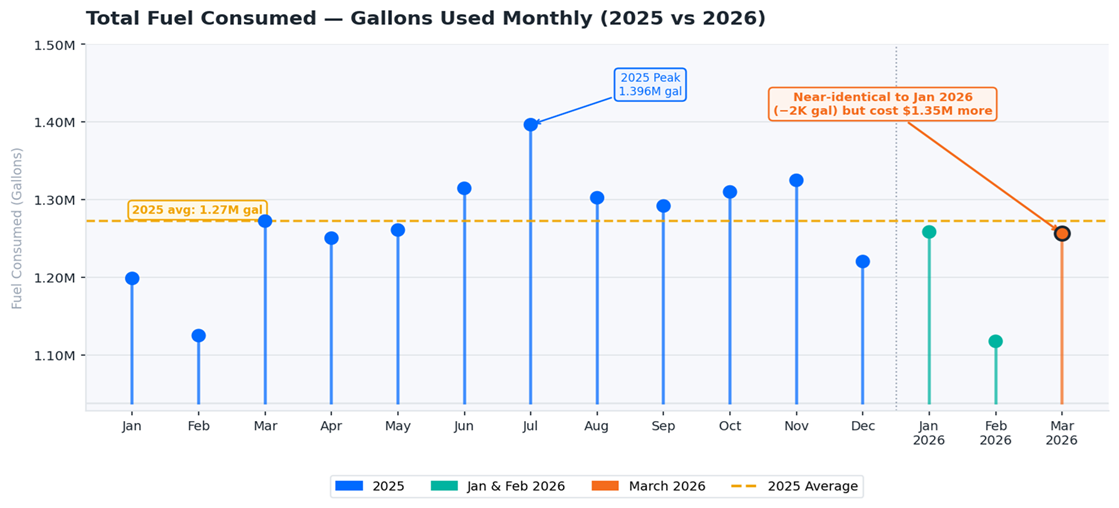Click the February 2025 blue marker

[198, 336]
